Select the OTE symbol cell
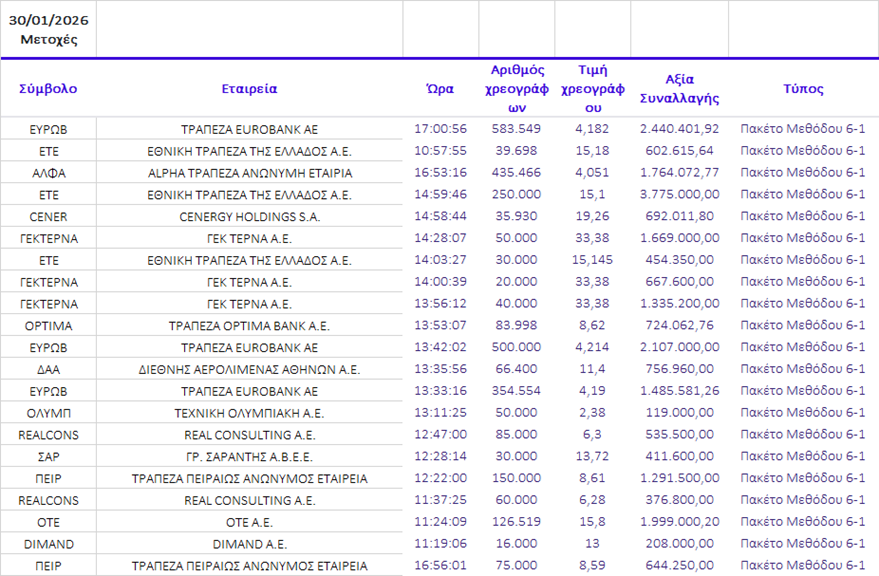The image size is (879, 576). 48,523
